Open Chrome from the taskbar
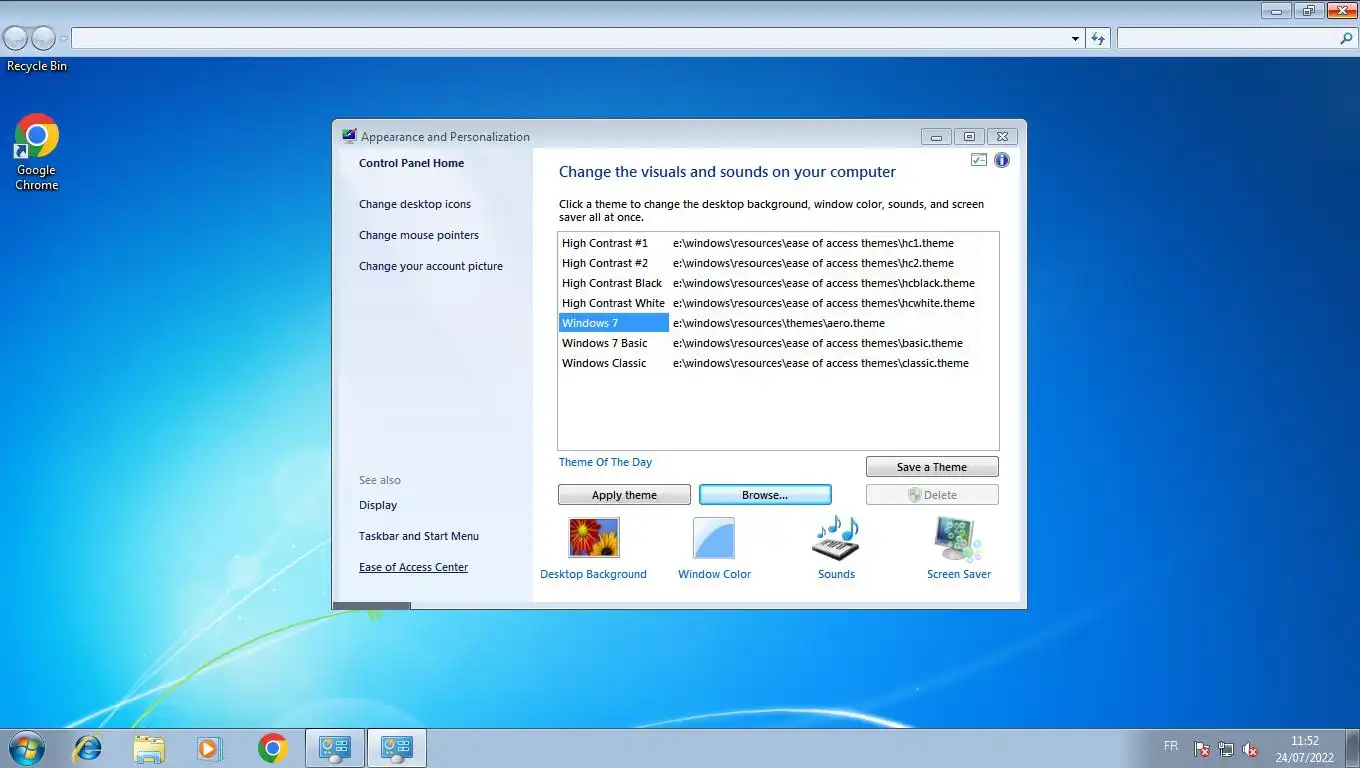Image resolution: width=1360 pixels, height=768 pixels. click(272, 748)
